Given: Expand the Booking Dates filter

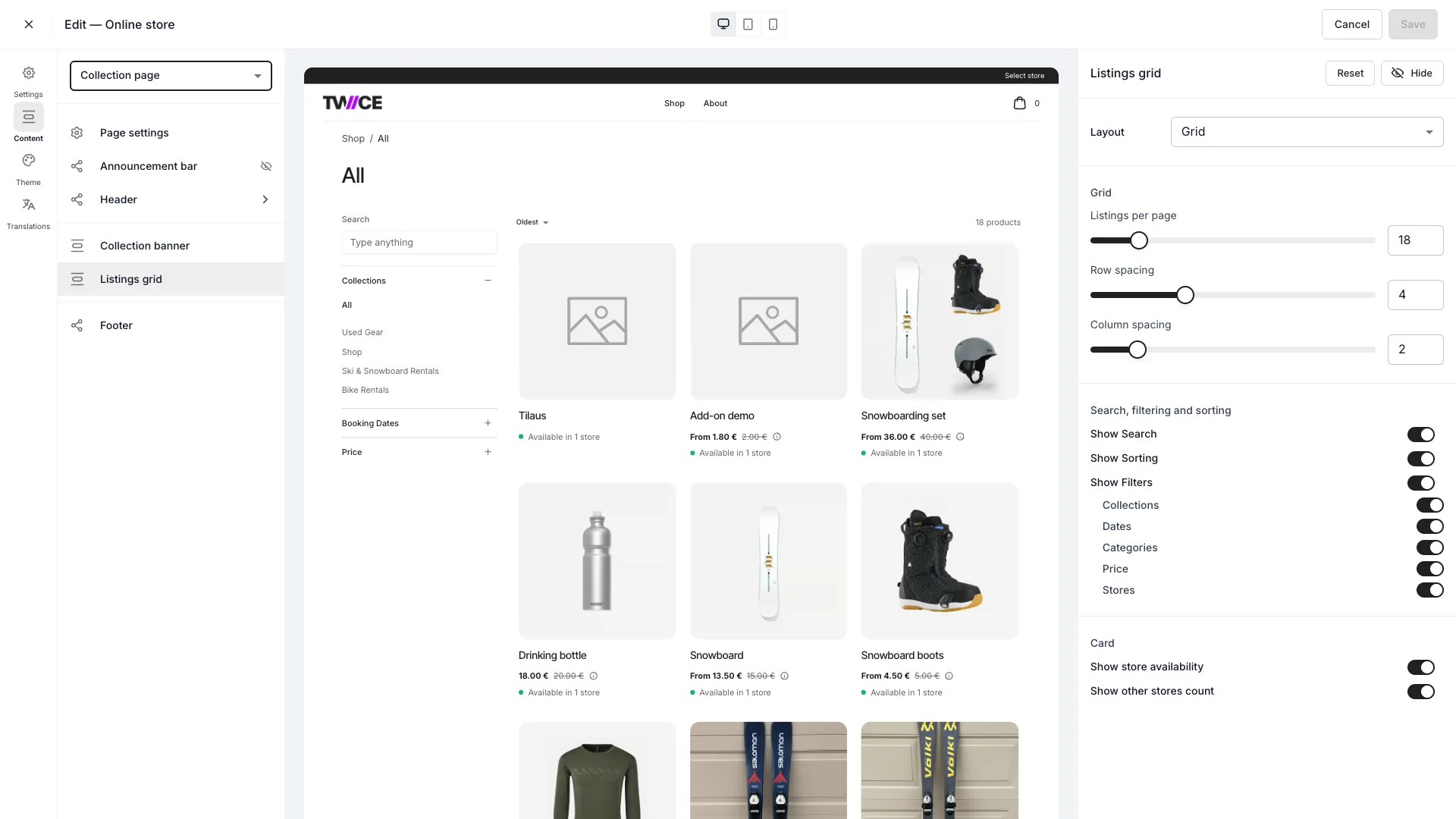Looking at the screenshot, I should click(x=488, y=423).
